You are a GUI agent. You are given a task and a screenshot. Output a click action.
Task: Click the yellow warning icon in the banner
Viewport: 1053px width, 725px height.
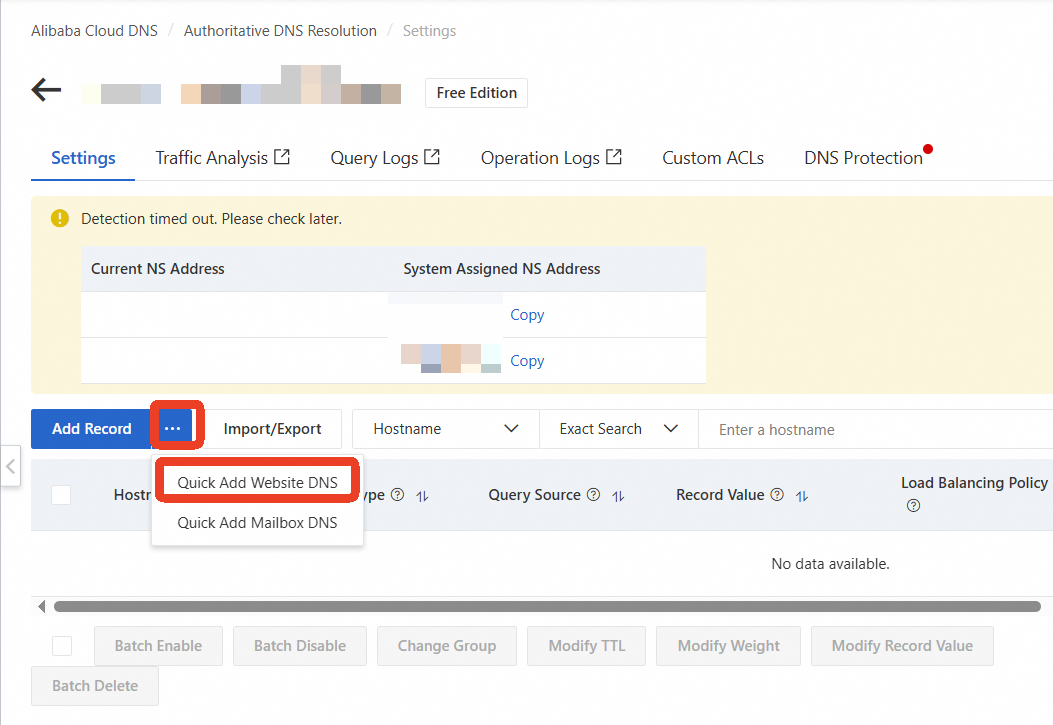[60, 218]
